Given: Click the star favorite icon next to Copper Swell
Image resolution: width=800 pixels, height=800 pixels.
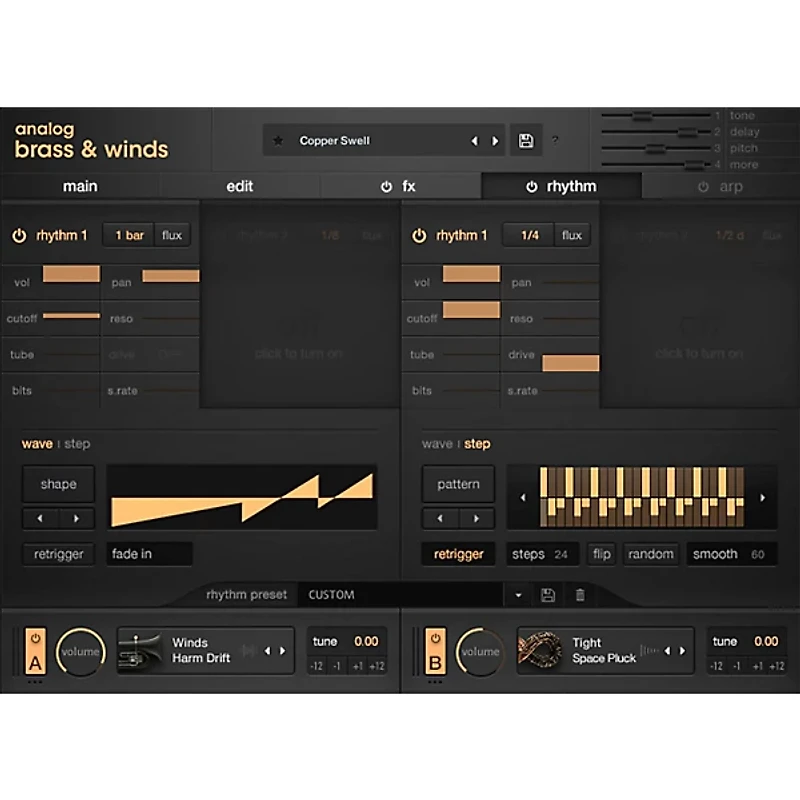Looking at the screenshot, I should point(278,140).
